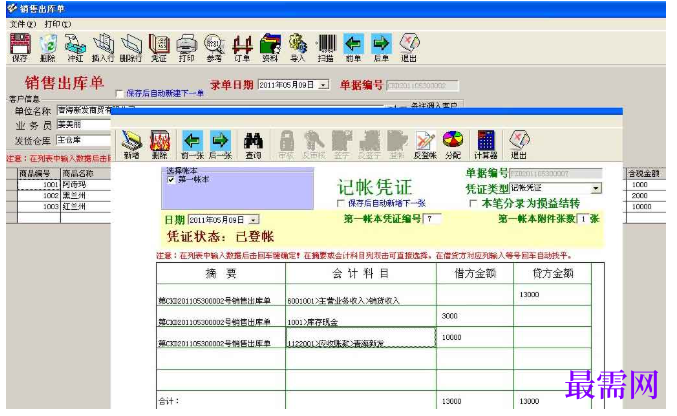Image resolution: width=677 pixels, height=416 pixels.
Task: Enable 保存后自动新增下一张 checkbox in voucher
Action: pos(341,203)
